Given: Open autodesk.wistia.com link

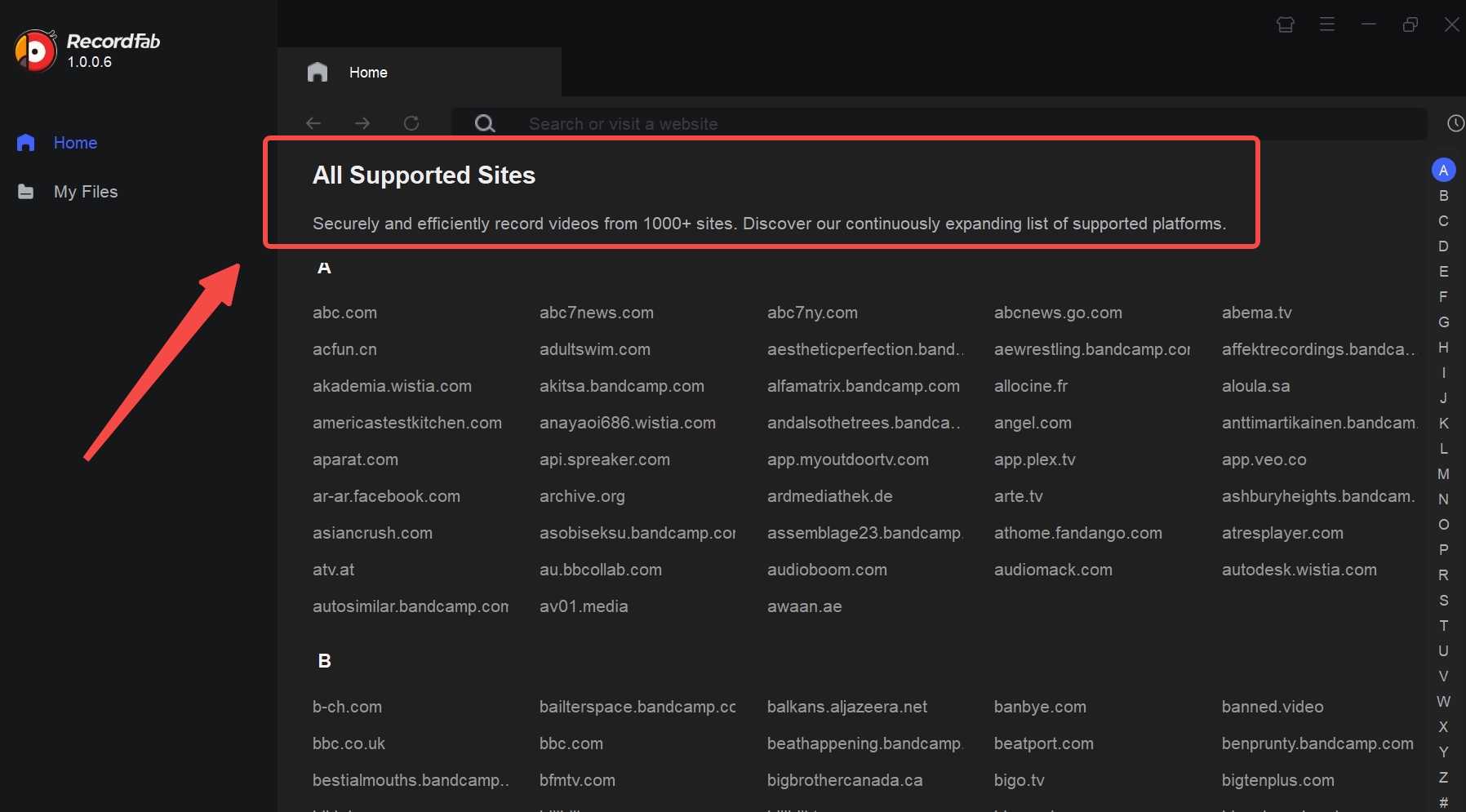Looking at the screenshot, I should [x=1299, y=570].
